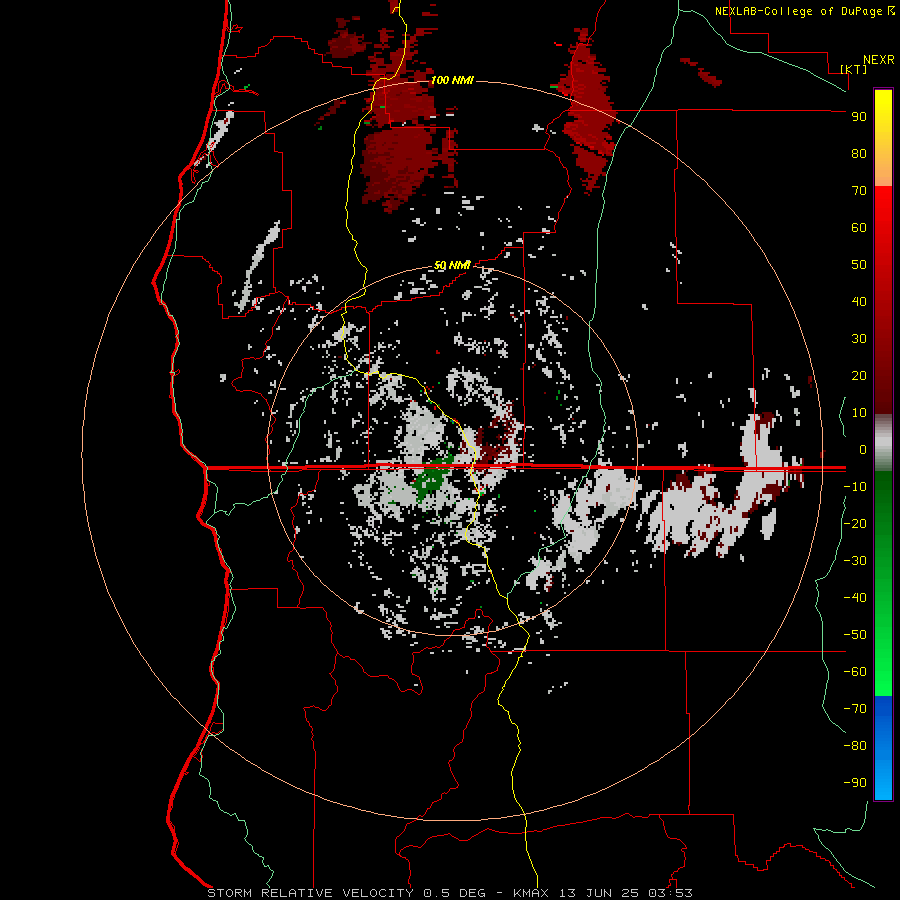Click the -90 scale value
Screen dimensions: 900x900
[x=855, y=783]
